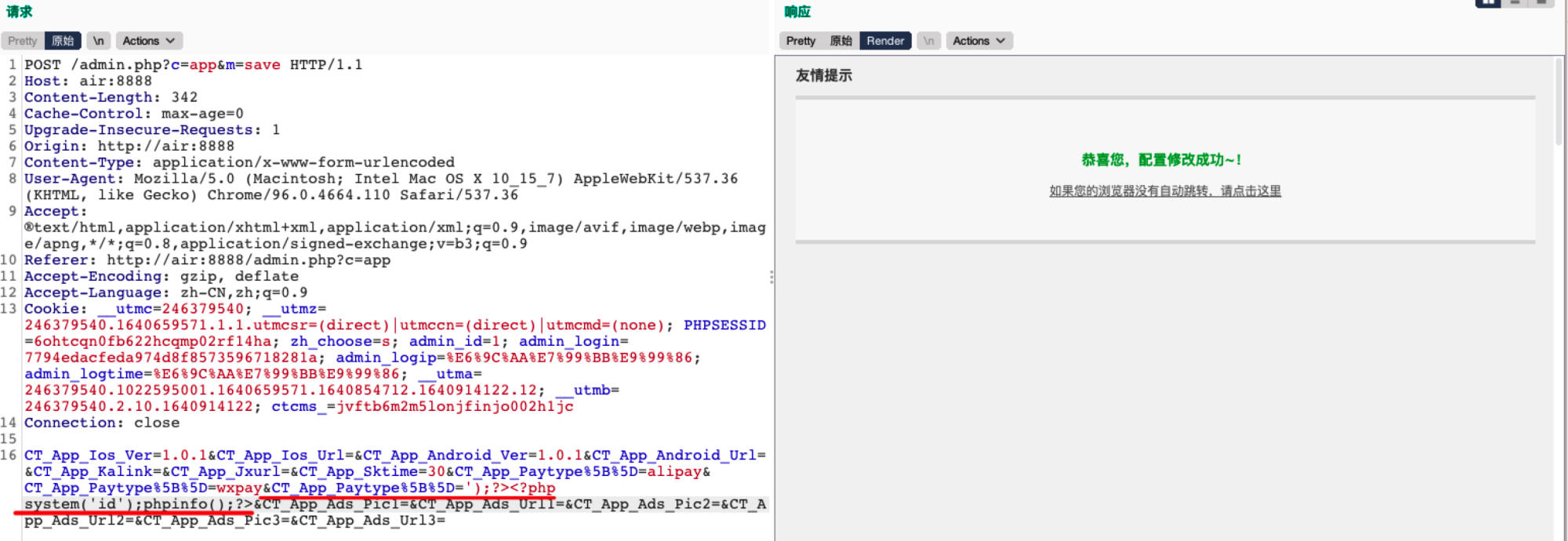1568x541 pixels.
Task: Click the Host: air:8888 header
Action: click(x=88, y=81)
